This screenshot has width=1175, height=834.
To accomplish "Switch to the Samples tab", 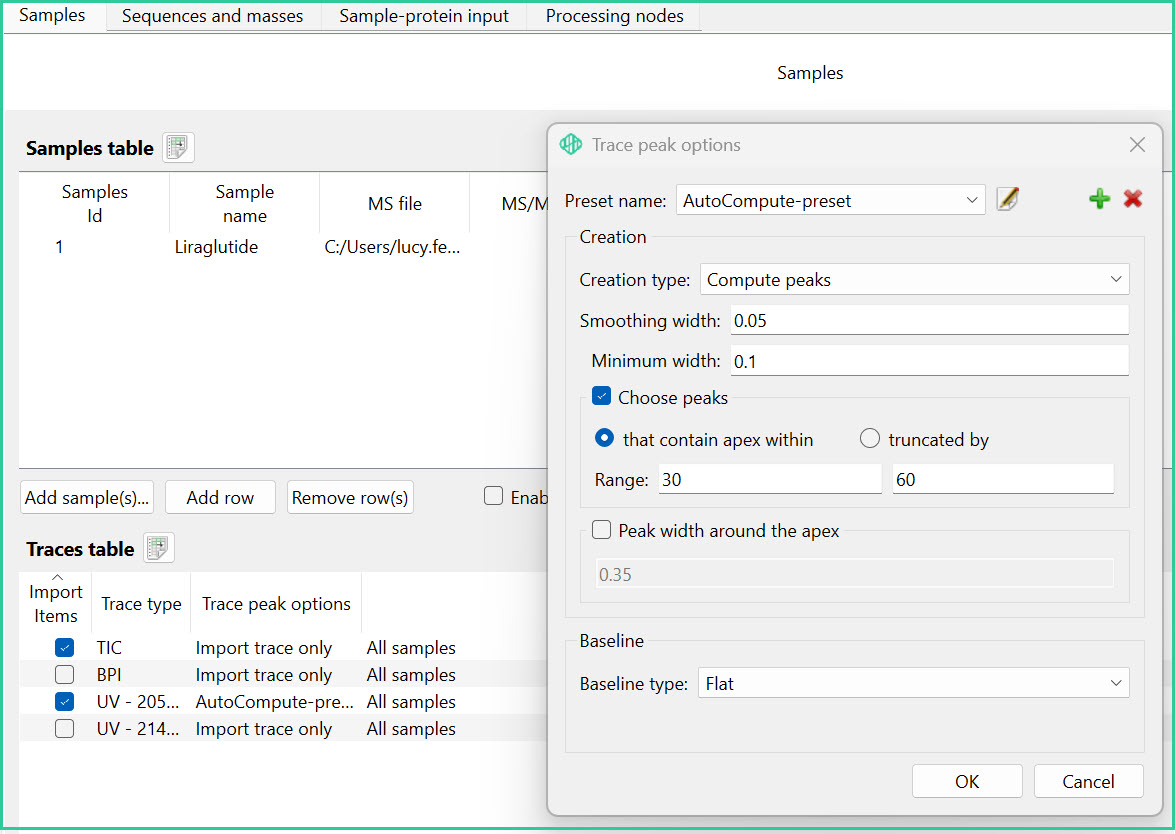I will coord(52,16).
